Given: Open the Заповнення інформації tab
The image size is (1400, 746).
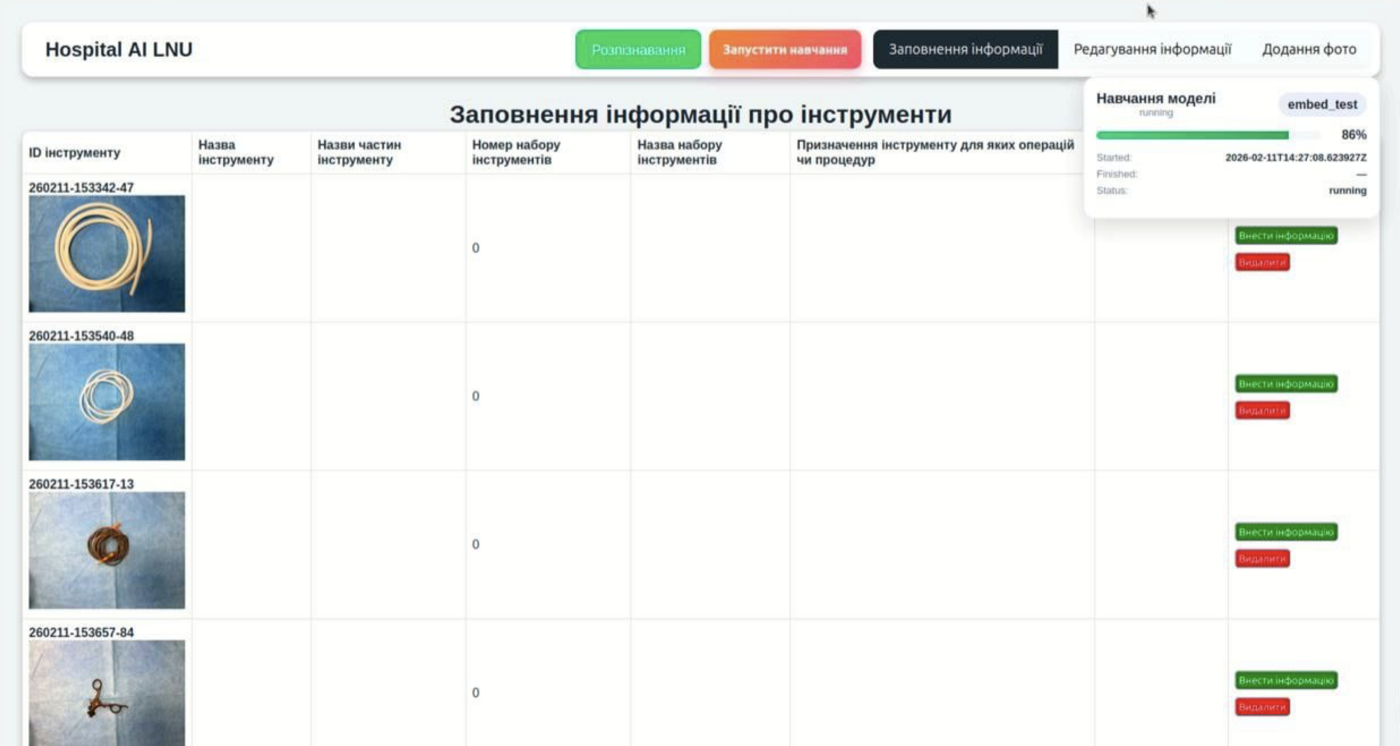Looking at the screenshot, I should [965, 49].
